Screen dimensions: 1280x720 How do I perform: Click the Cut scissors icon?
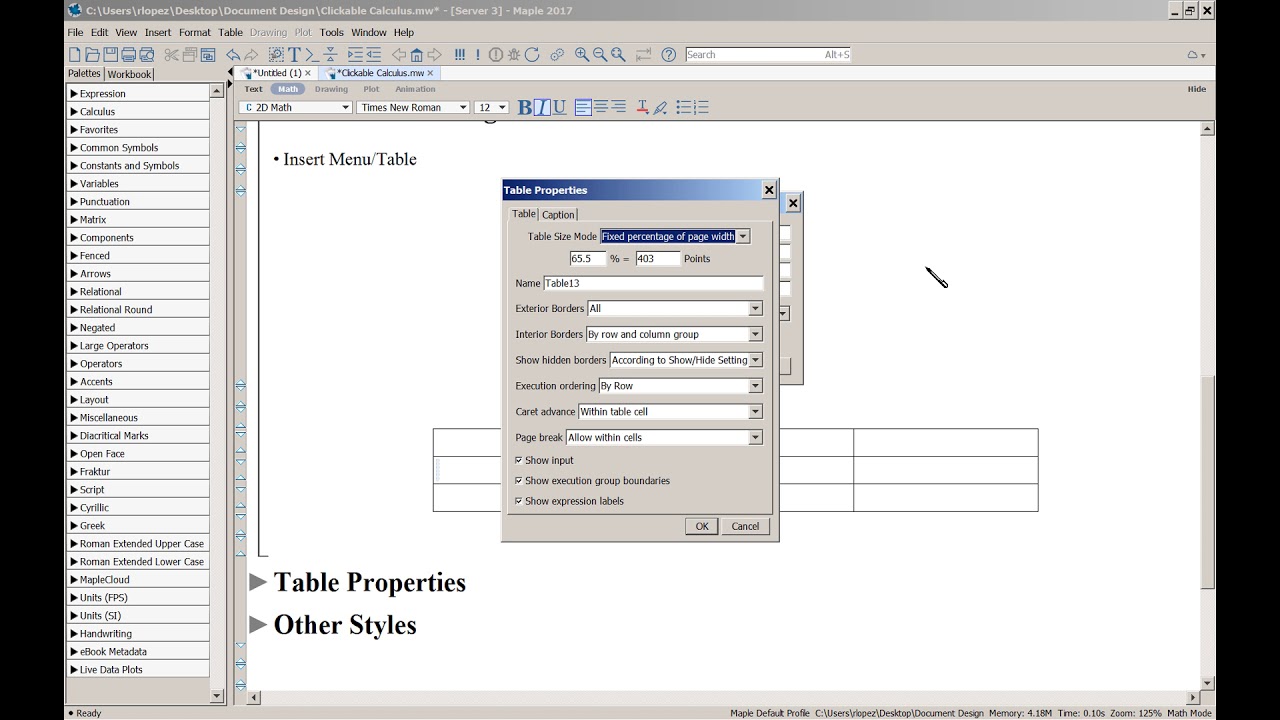171,55
